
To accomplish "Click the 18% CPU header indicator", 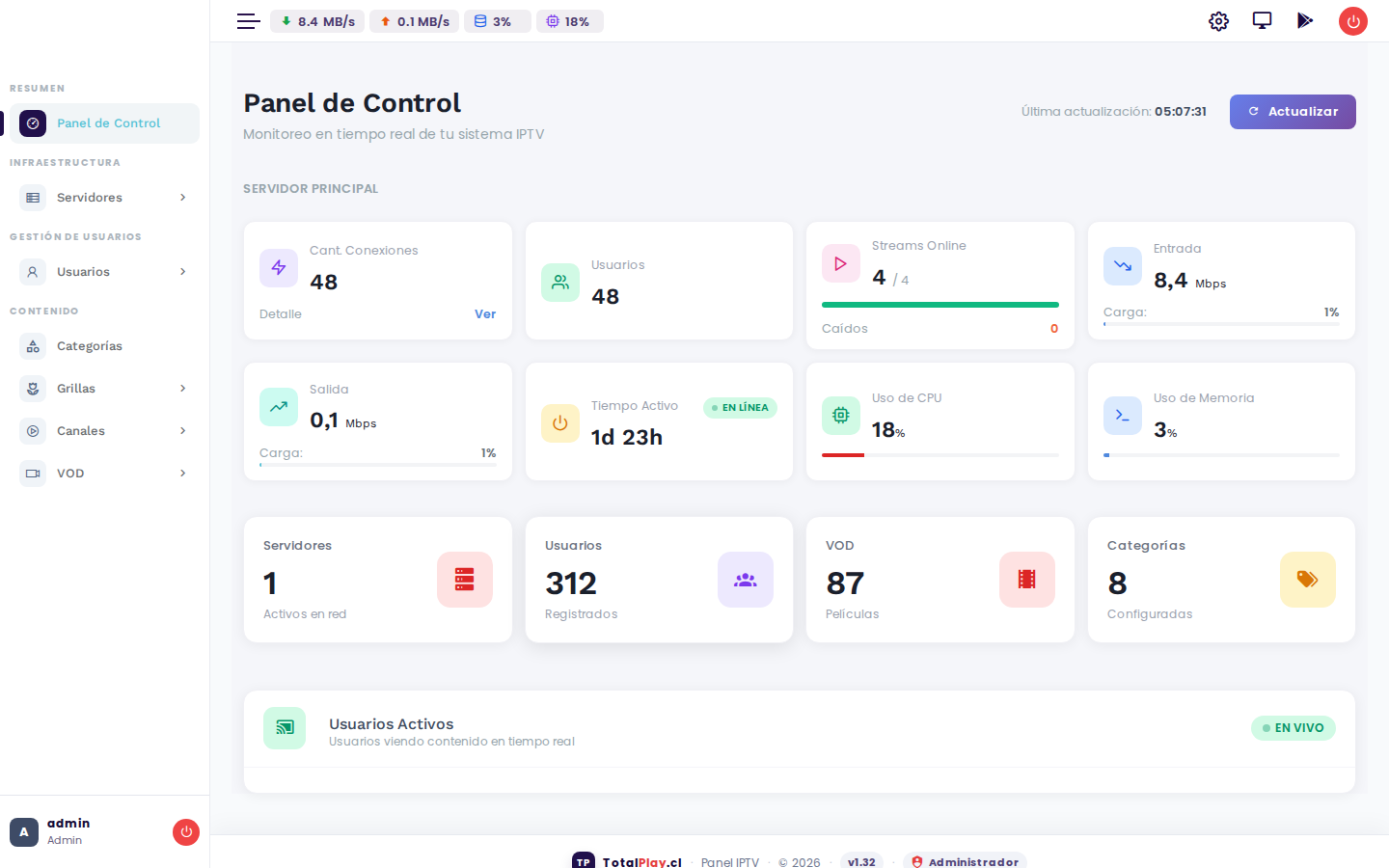I will (x=570, y=21).
